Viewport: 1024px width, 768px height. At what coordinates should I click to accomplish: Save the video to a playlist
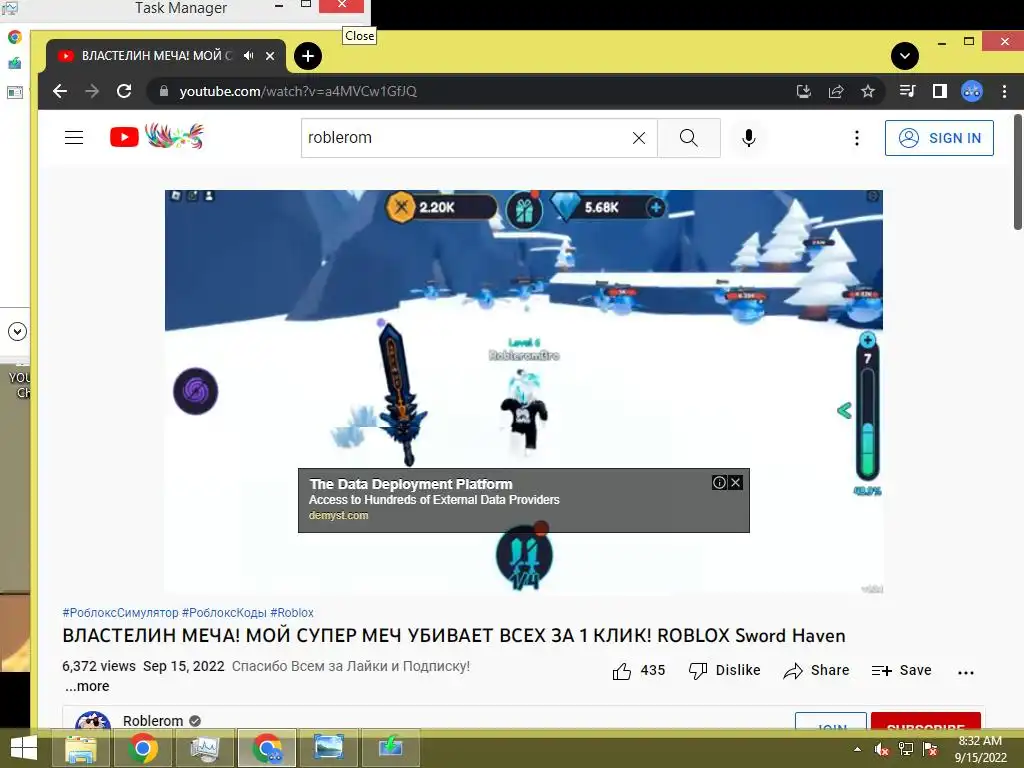click(901, 671)
